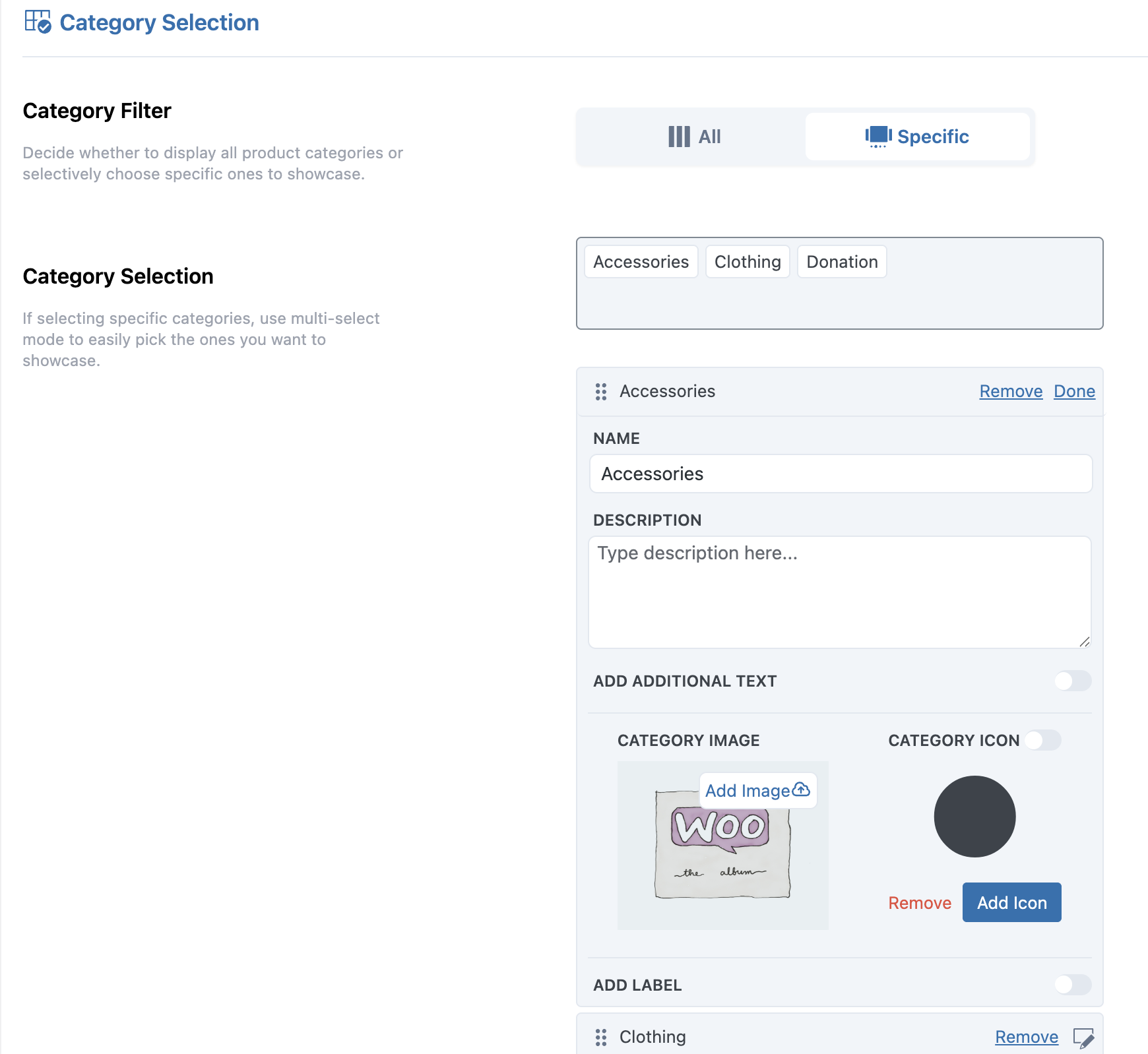Image resolution: width=1148 pixels, height=1054 pixels.
Task: Click the columns icon in the All tab
Action: pos(679,137)
